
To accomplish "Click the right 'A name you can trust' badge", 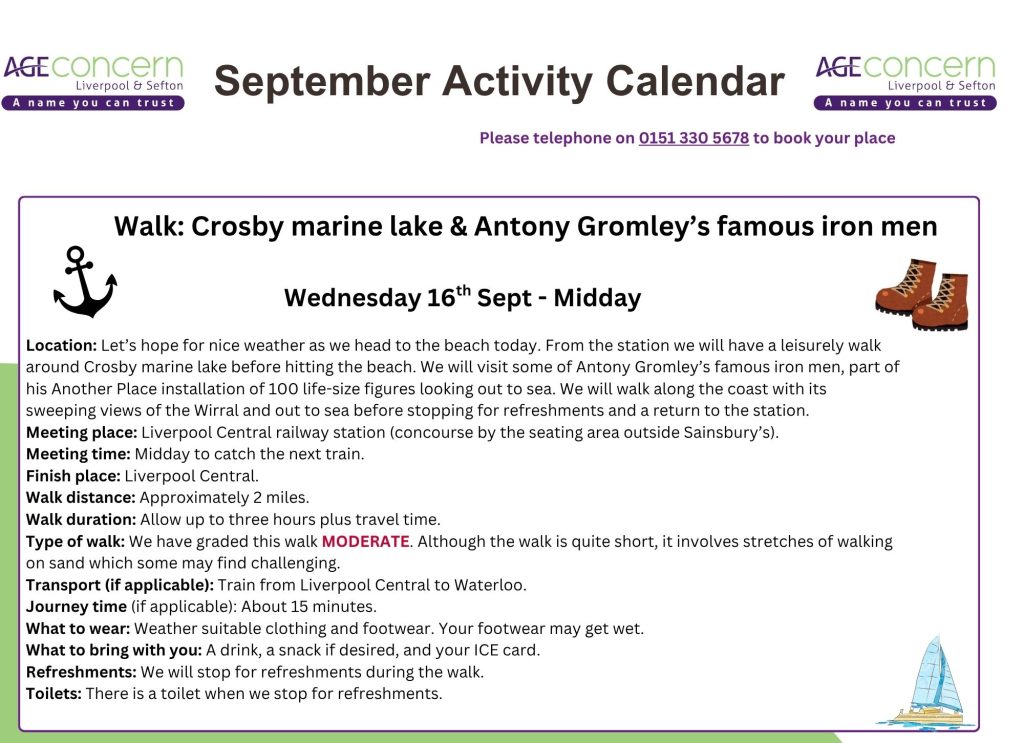I will click(905, 103).
